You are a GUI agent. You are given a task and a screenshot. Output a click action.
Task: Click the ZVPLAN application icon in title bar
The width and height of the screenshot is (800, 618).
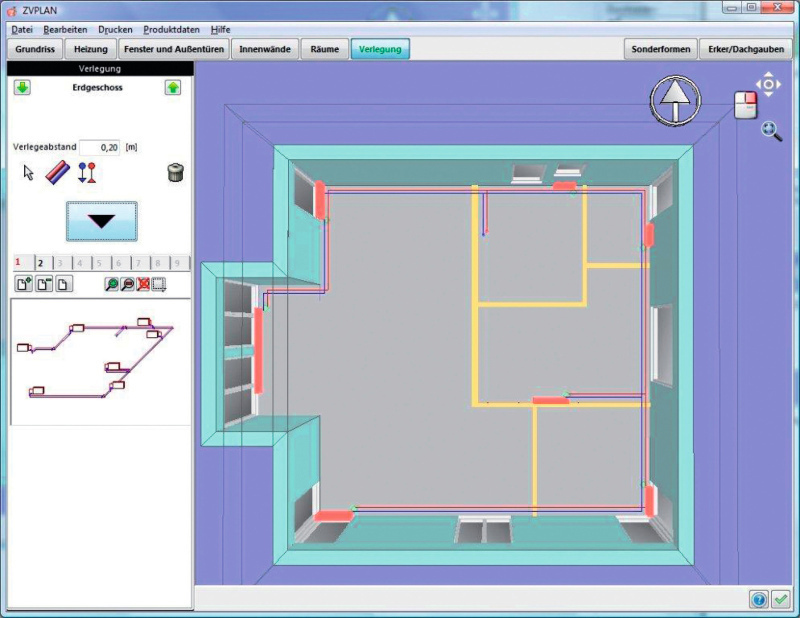12,10
